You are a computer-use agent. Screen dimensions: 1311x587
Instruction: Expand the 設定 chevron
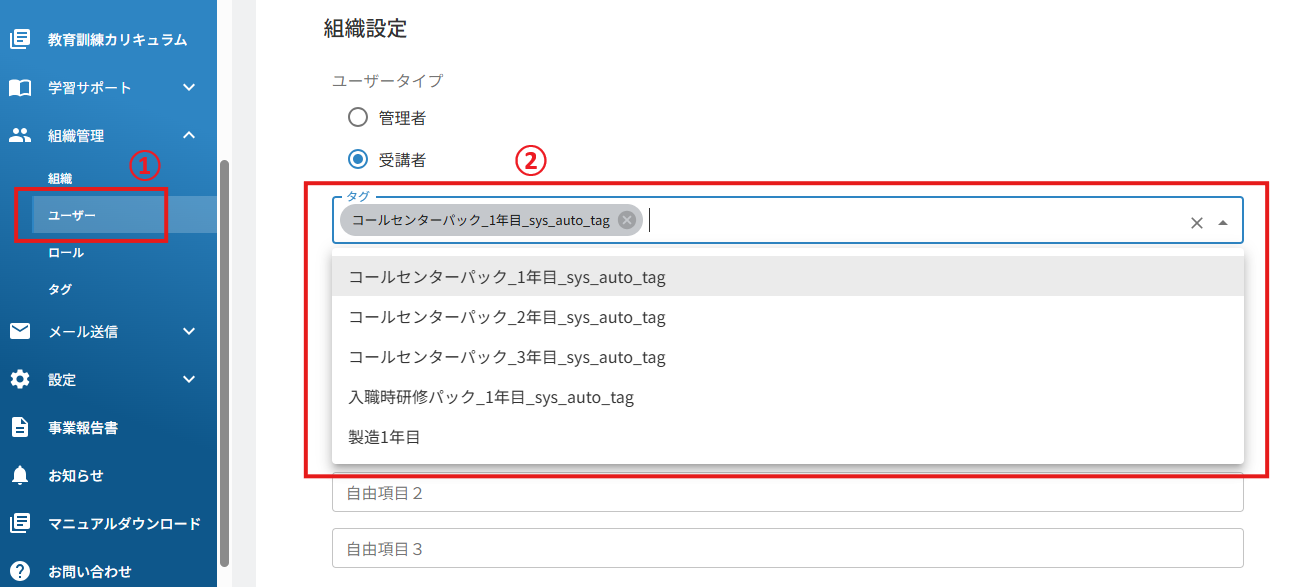(189, 379)
